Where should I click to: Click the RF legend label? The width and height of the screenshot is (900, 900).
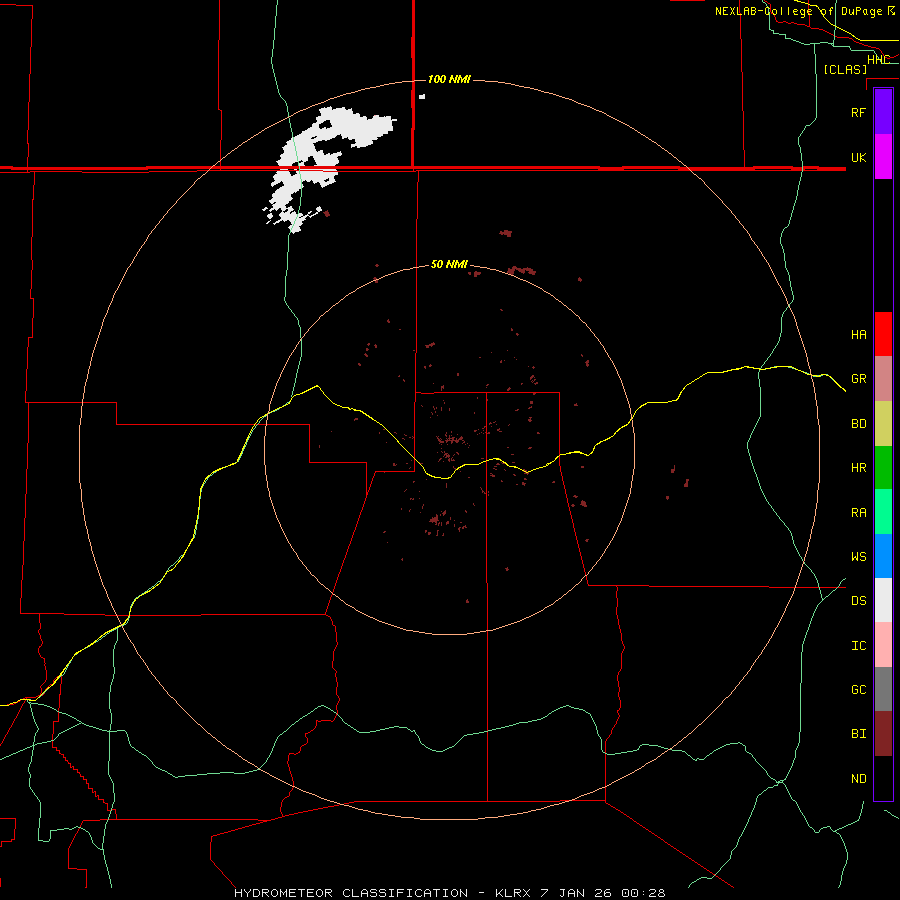(x=858, y=112)
